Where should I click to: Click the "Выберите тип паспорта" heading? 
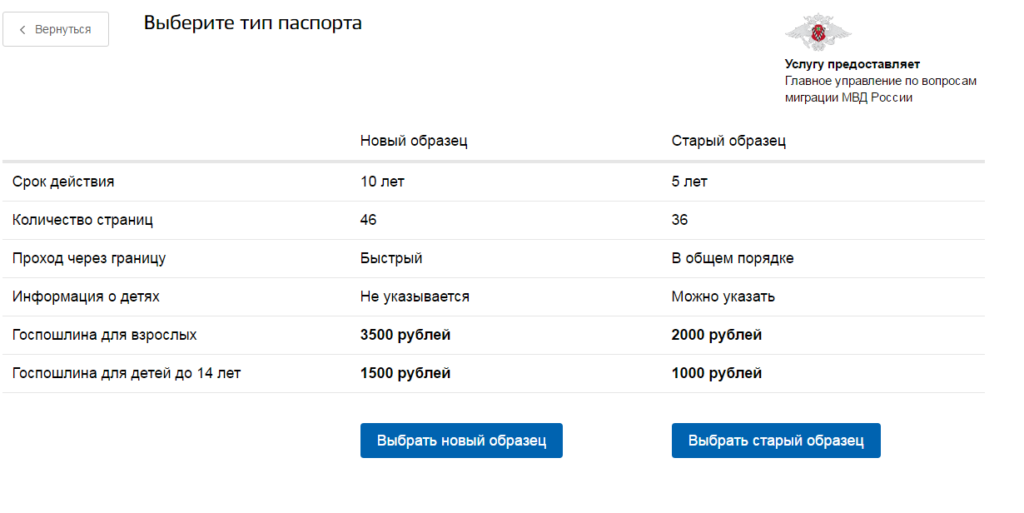(253, 23)
